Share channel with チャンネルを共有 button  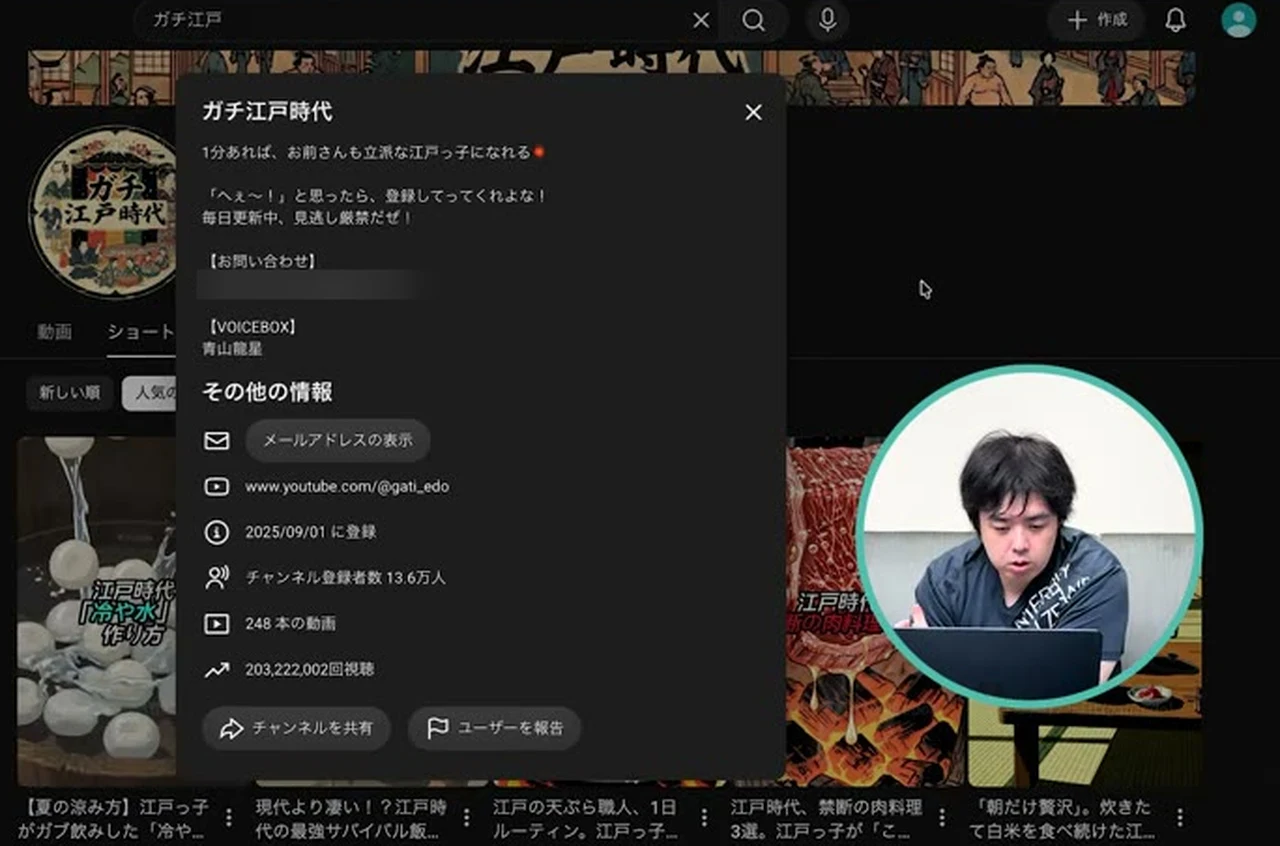pos(296,728)
